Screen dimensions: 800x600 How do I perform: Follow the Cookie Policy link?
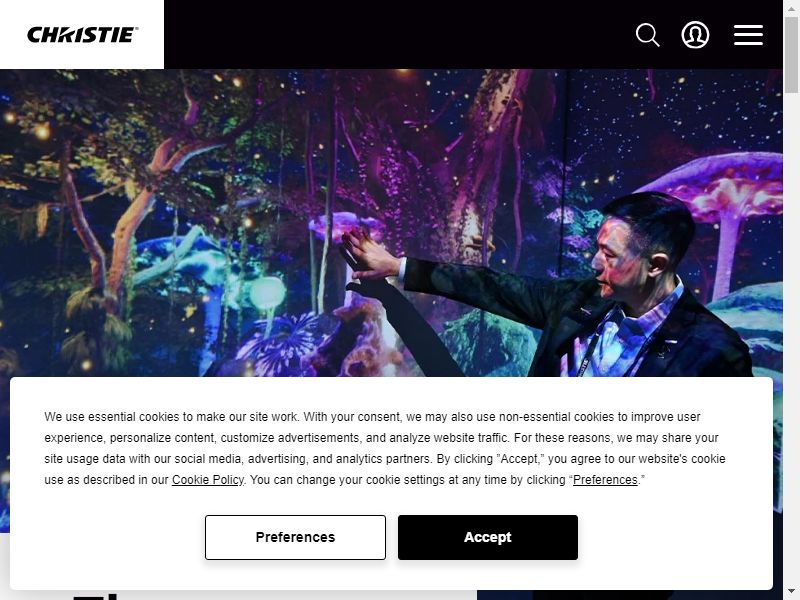click(208, 480)
